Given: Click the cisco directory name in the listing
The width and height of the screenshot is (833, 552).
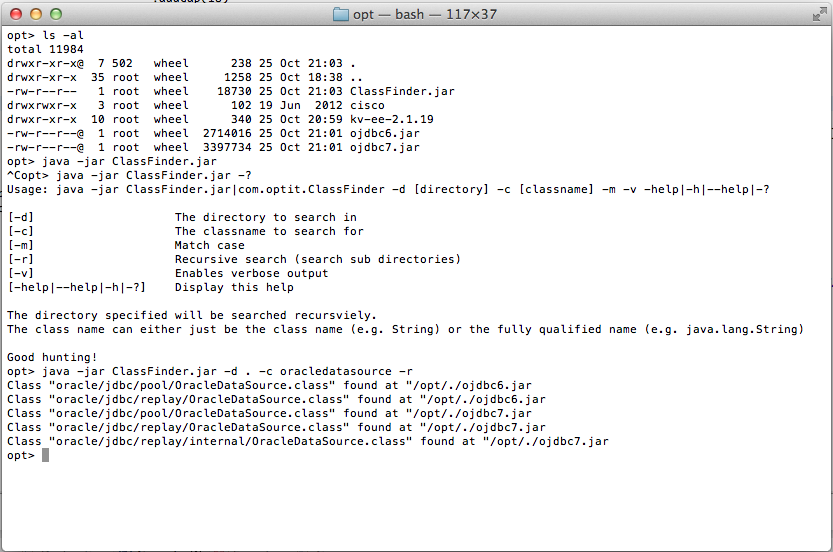Looking at the screenshot, I should (367, 105).
